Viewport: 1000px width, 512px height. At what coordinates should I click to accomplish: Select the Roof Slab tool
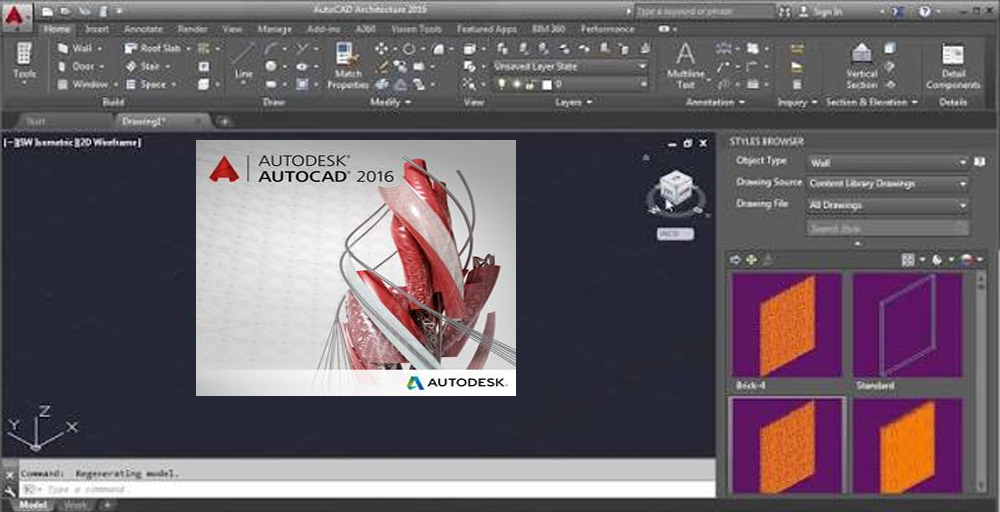pos(152,48)
